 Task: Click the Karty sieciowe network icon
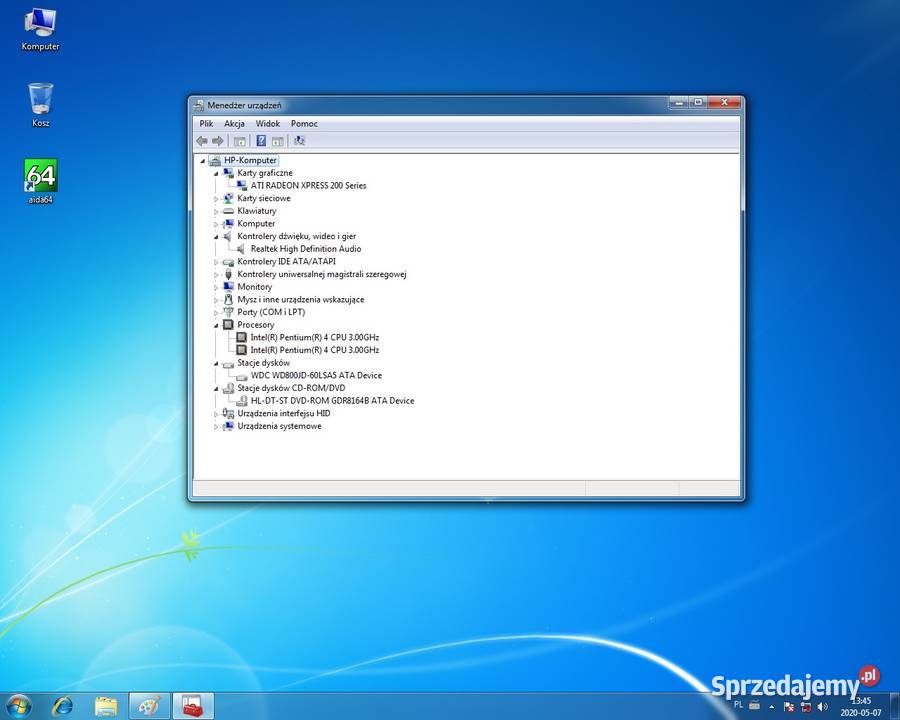[228, 198]
